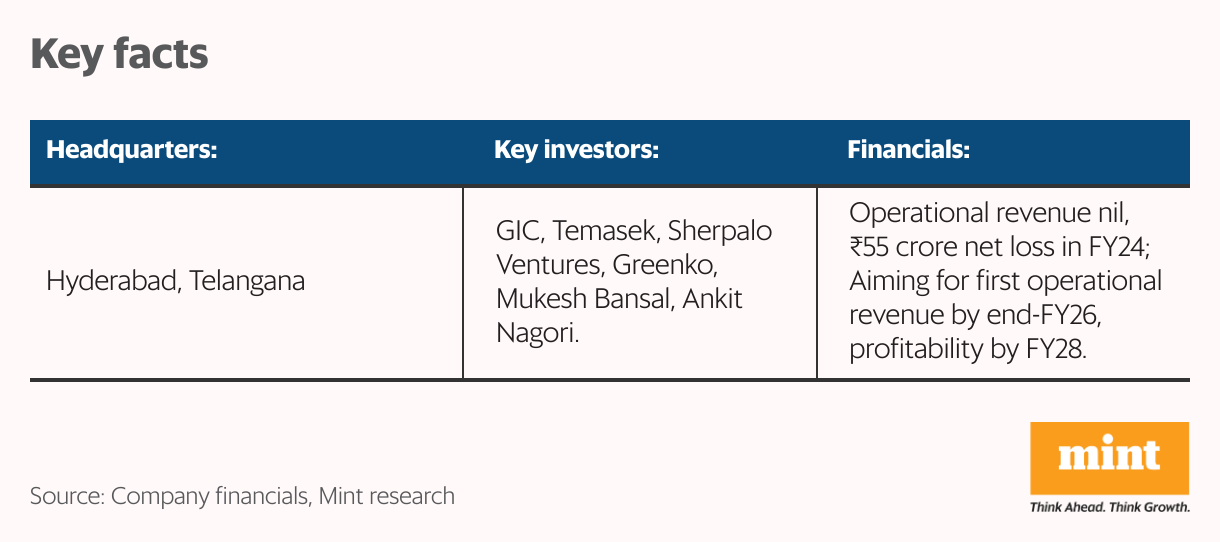Click the word "Nagori." in the investors cell
This screenshot has width=1220, height=542.
pyautogui.click(x=538, y=333)
